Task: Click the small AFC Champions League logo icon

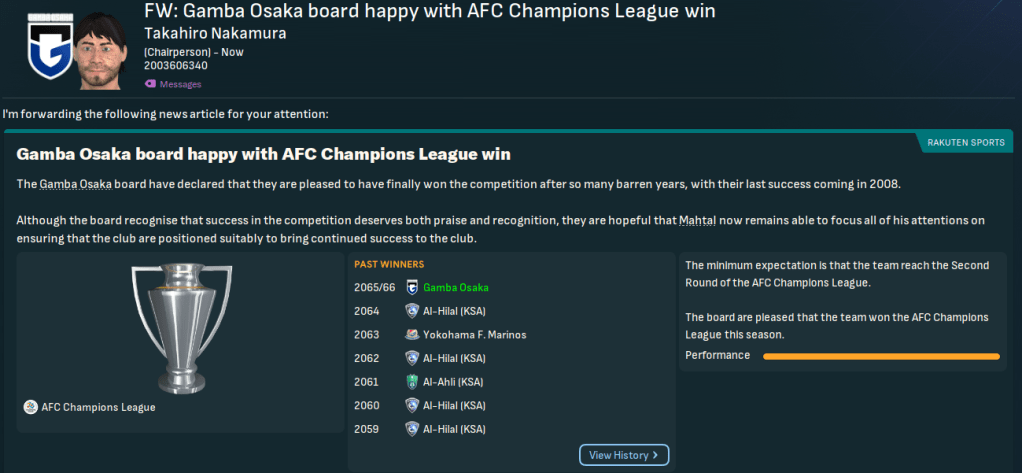Action: pos(29,407)
